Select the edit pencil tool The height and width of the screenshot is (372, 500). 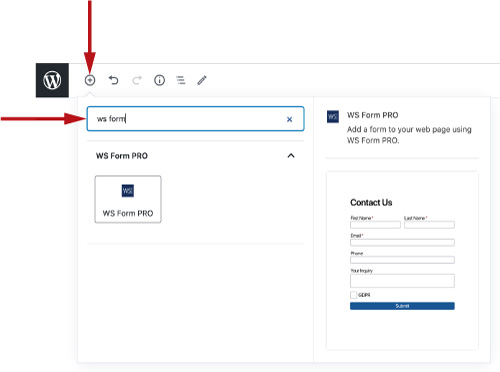[202, 80]
